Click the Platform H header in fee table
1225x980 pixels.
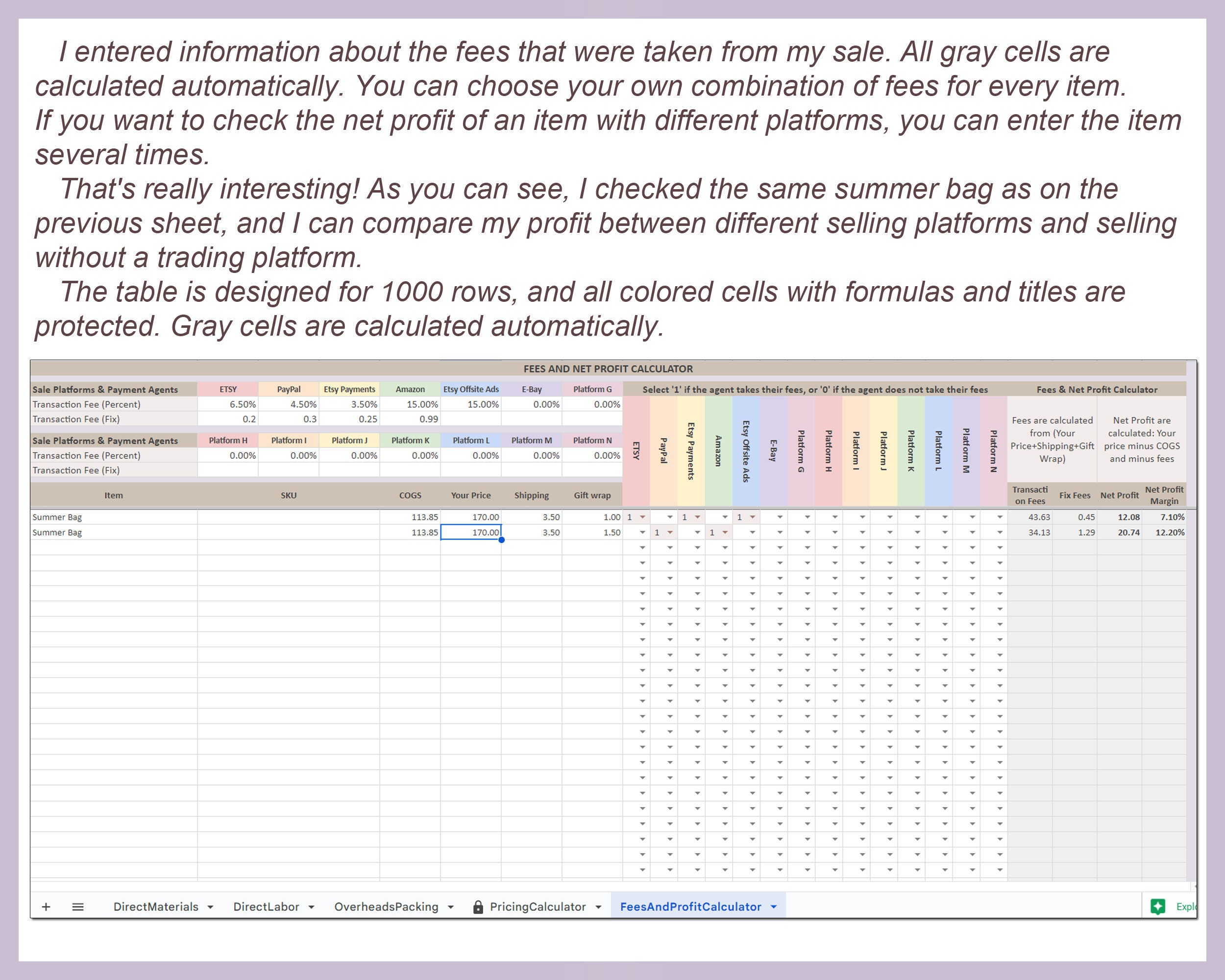tap(228, 441)
